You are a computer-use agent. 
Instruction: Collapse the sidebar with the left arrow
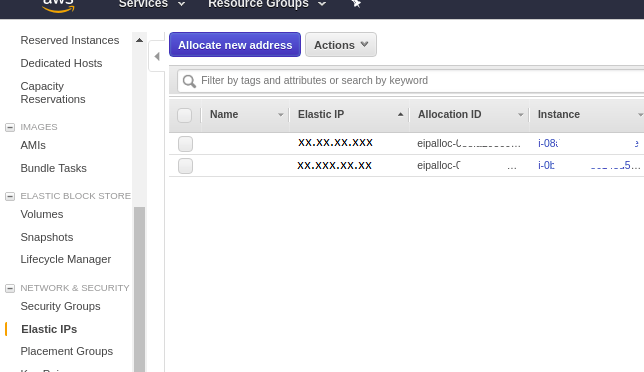coord(157,56)
